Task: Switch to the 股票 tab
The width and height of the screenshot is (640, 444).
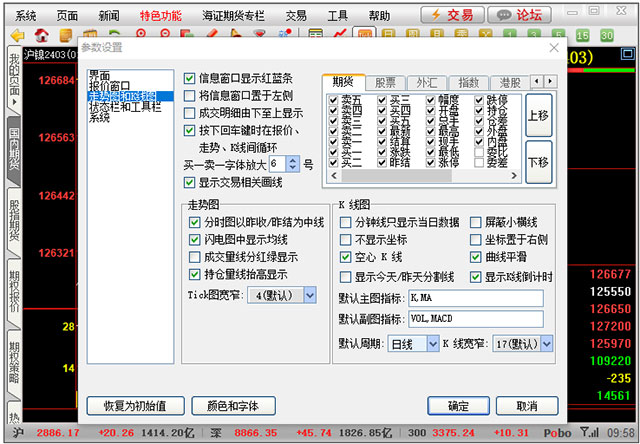Action: (385, 83)
